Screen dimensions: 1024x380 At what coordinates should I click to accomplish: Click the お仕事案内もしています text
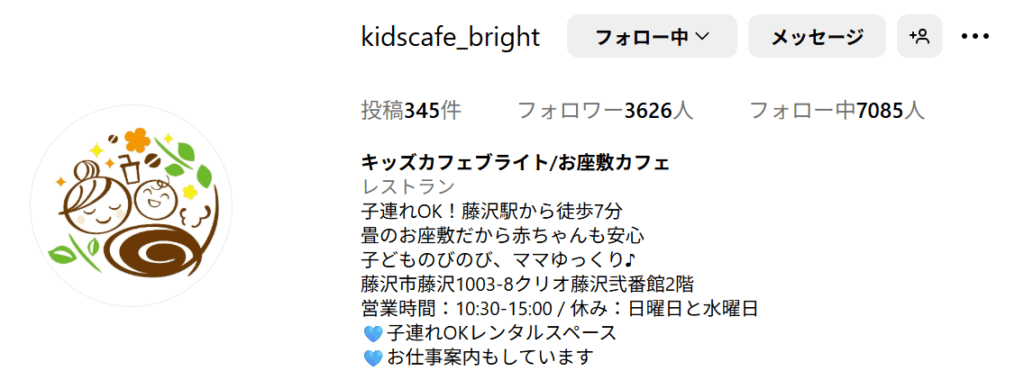[x=489, y=358]
